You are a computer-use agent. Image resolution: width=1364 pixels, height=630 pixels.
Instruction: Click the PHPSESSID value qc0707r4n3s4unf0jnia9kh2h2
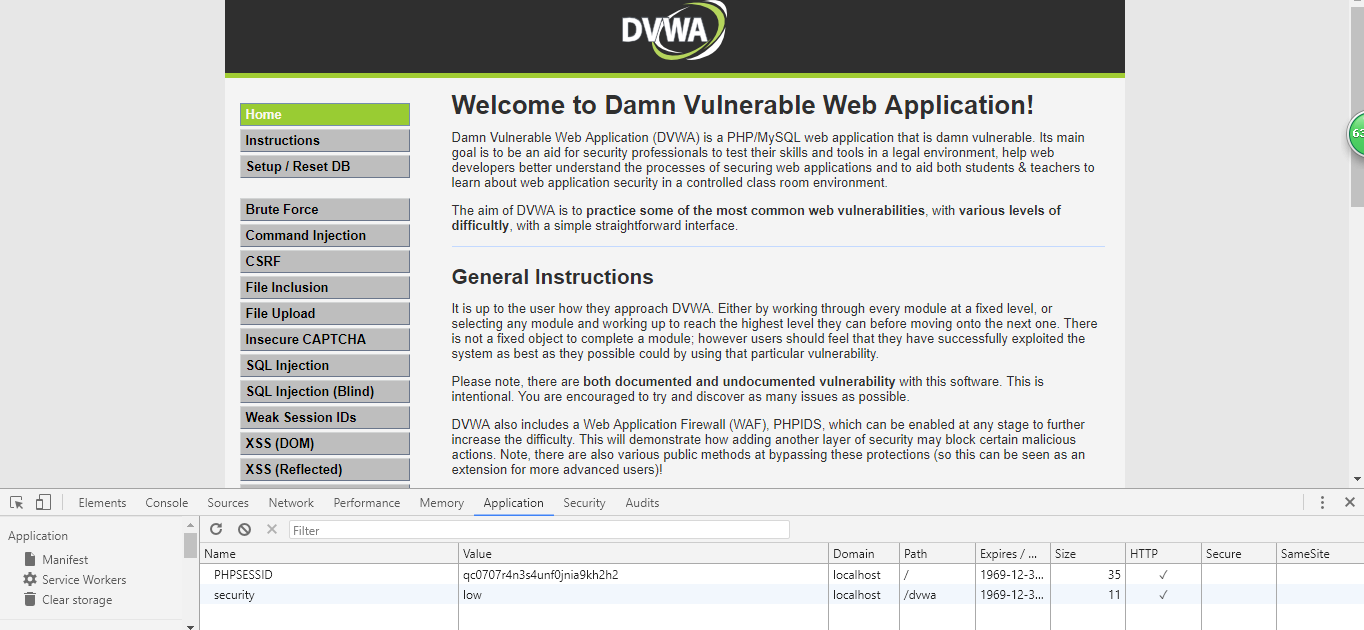click(540, 575)
